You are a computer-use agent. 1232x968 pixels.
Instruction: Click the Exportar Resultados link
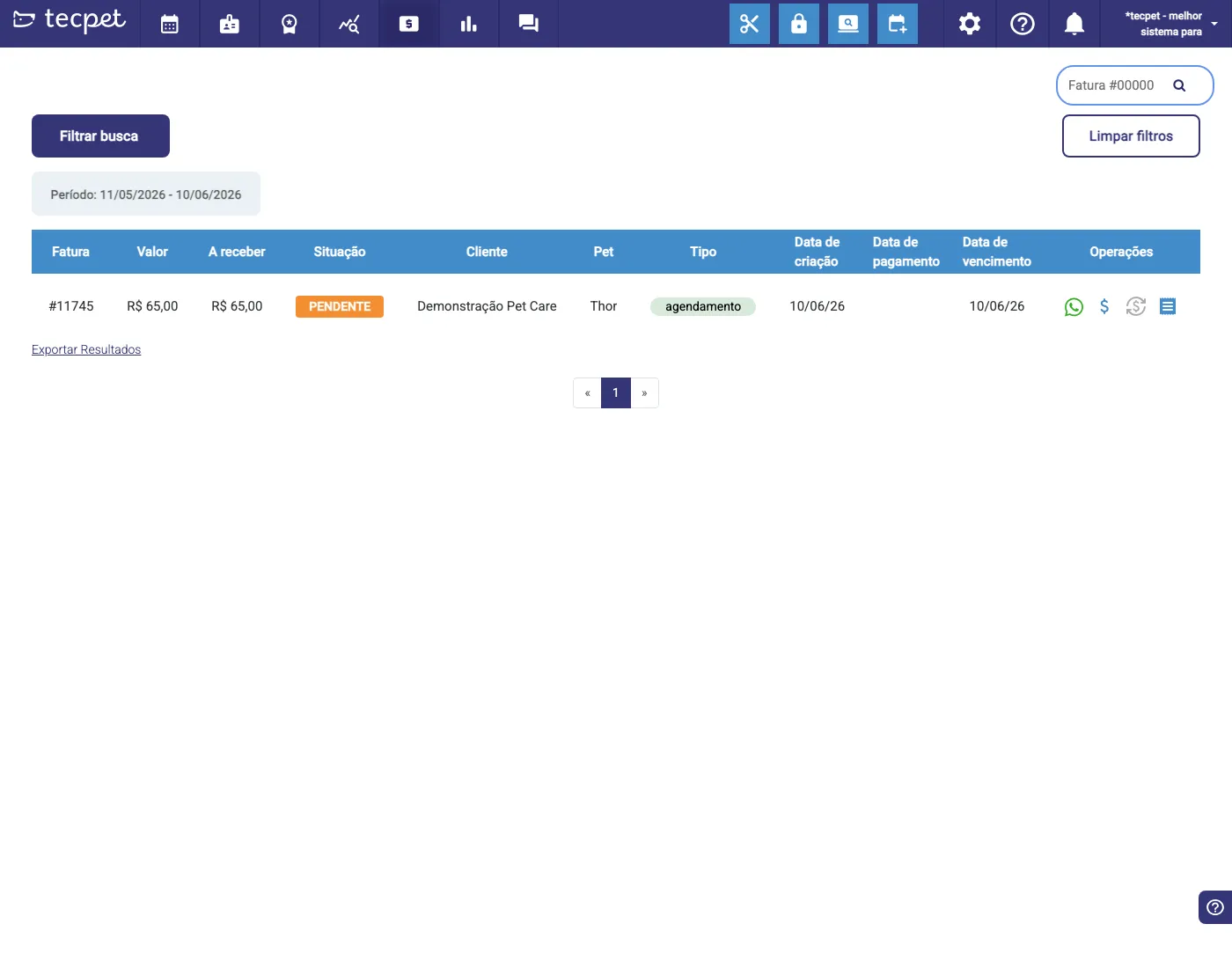click(x=86, y=349)
